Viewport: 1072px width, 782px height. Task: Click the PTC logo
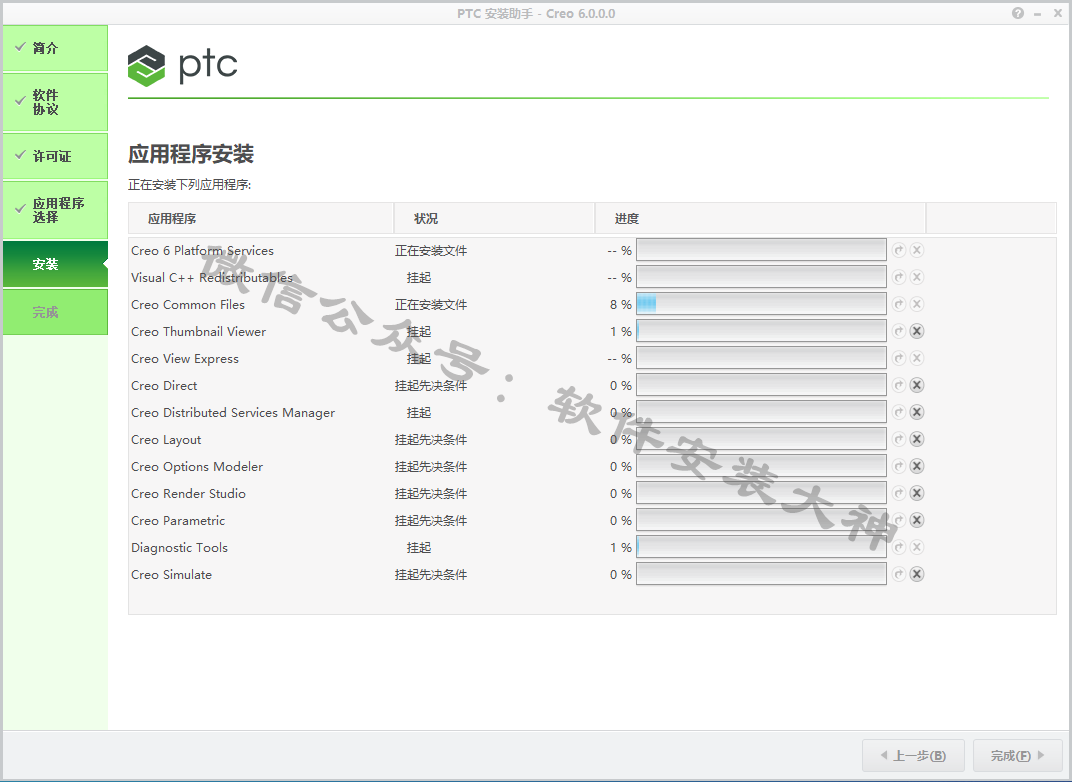(183, 66)
